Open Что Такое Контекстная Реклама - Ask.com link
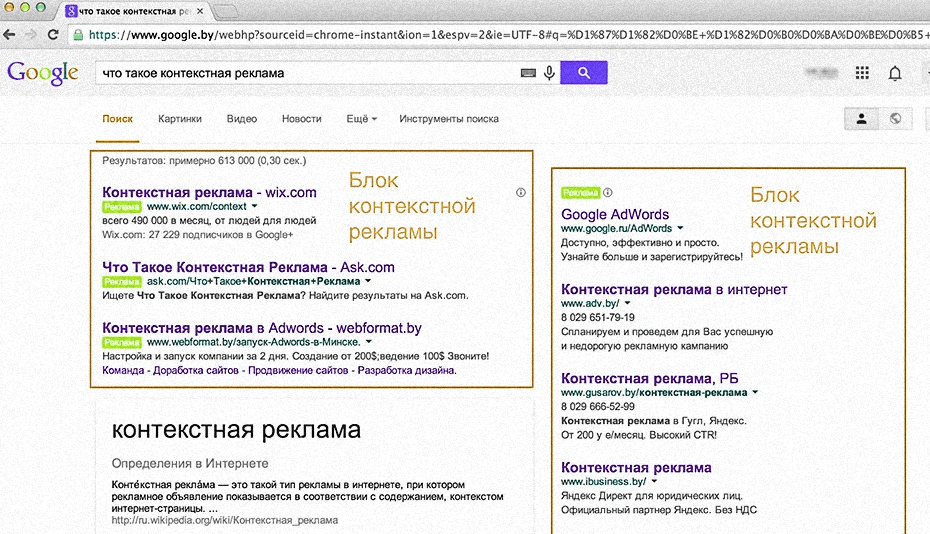 click(x=249, y=267)
